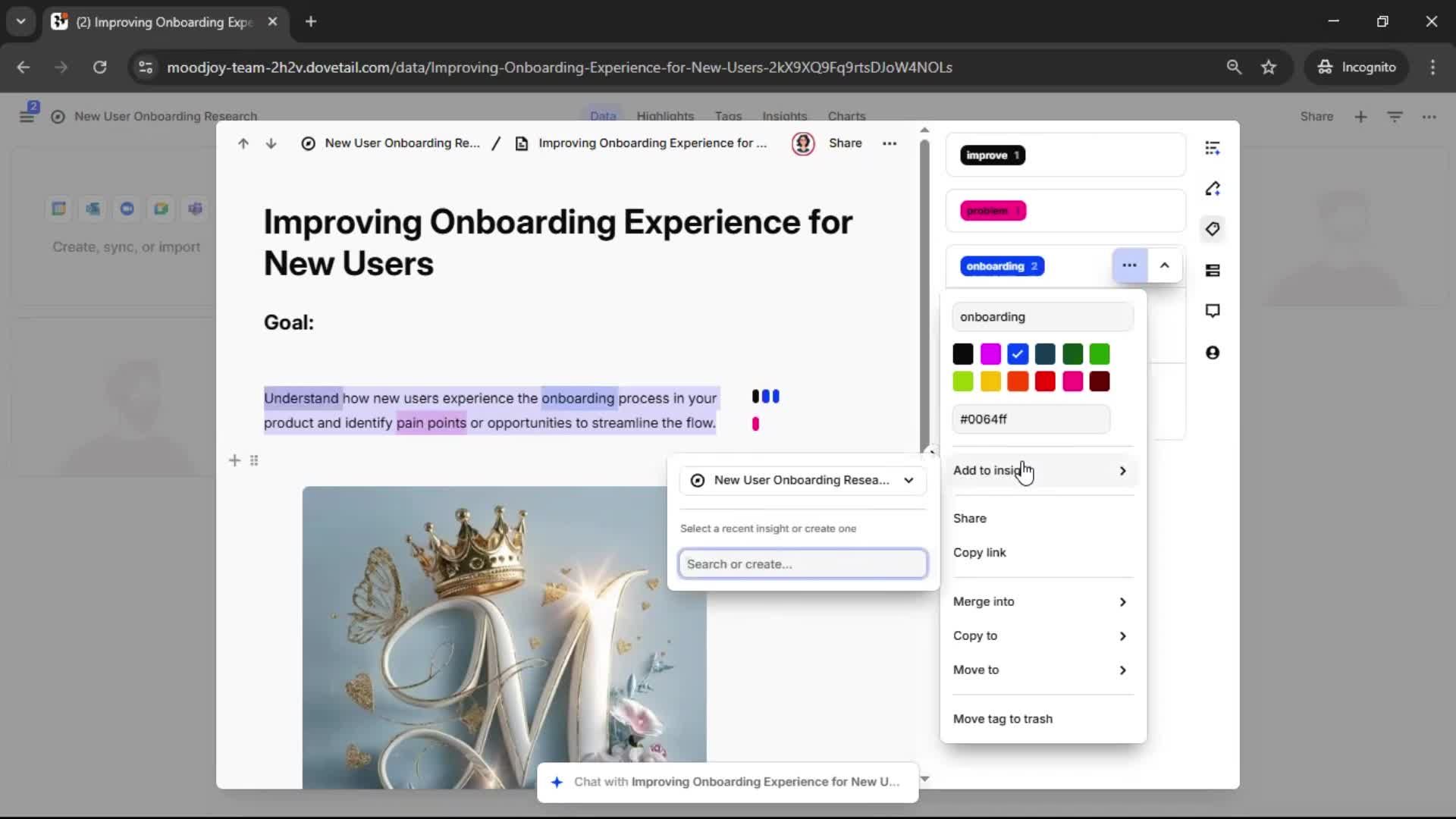Click the fields icon in right sidebar
The width and height of the screenshot is (1456, 819).
1213,271
